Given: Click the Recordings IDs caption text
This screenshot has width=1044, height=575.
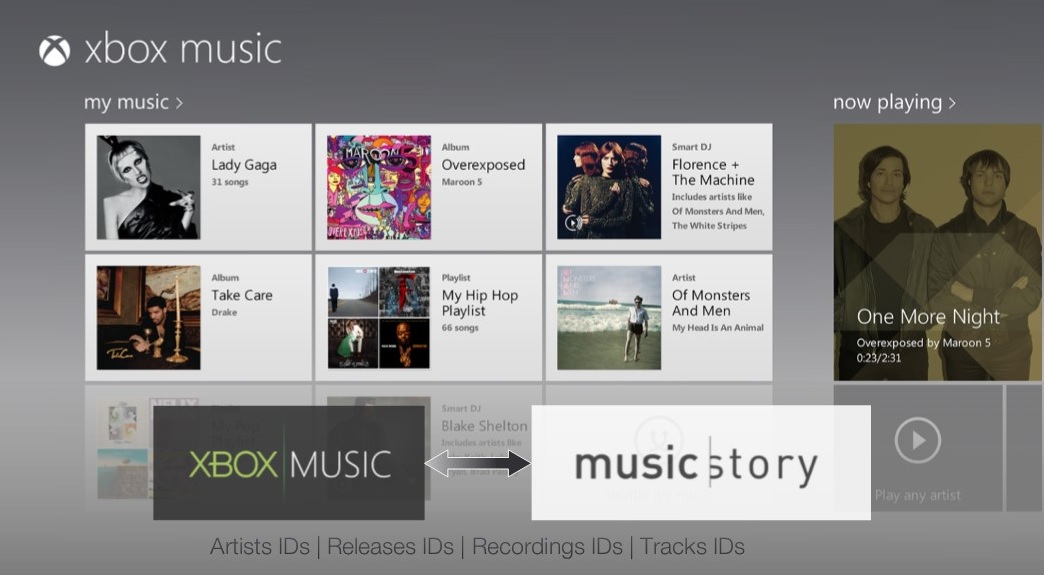Looking at the screenshot, I should [547, 547].
